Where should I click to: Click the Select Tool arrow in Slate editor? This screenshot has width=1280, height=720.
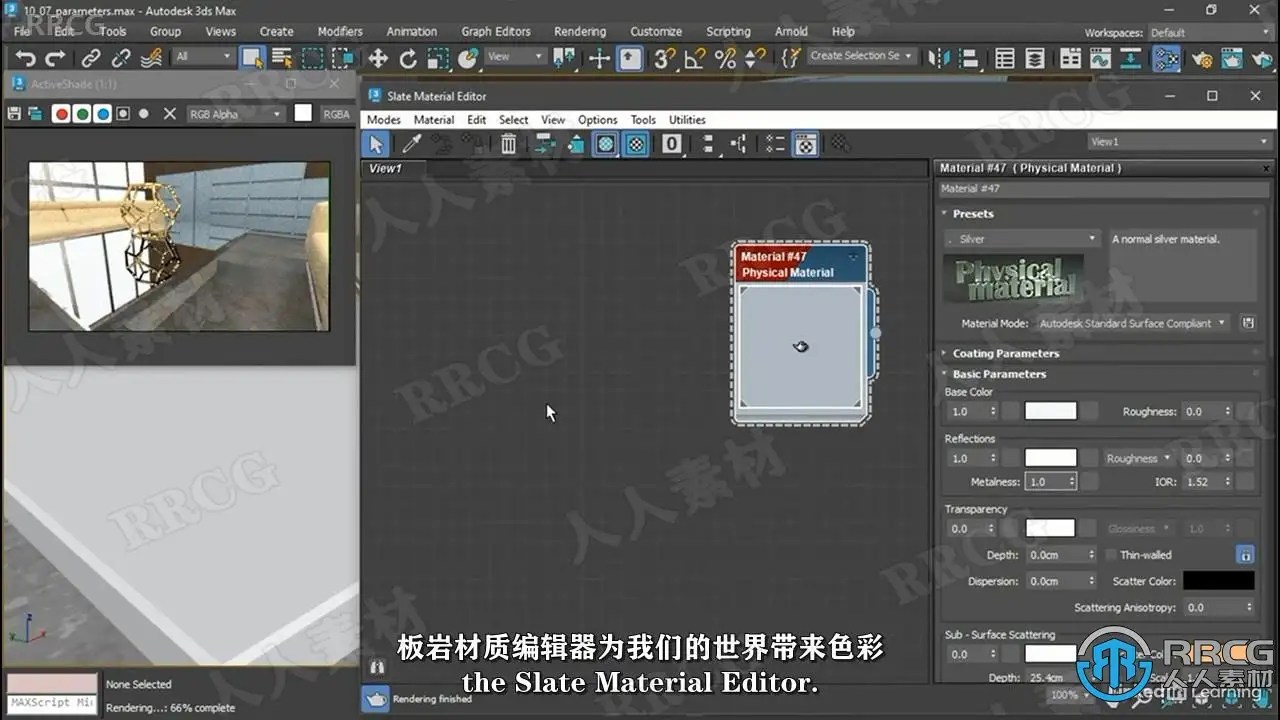pyautogui.click(x=376, y=144)
